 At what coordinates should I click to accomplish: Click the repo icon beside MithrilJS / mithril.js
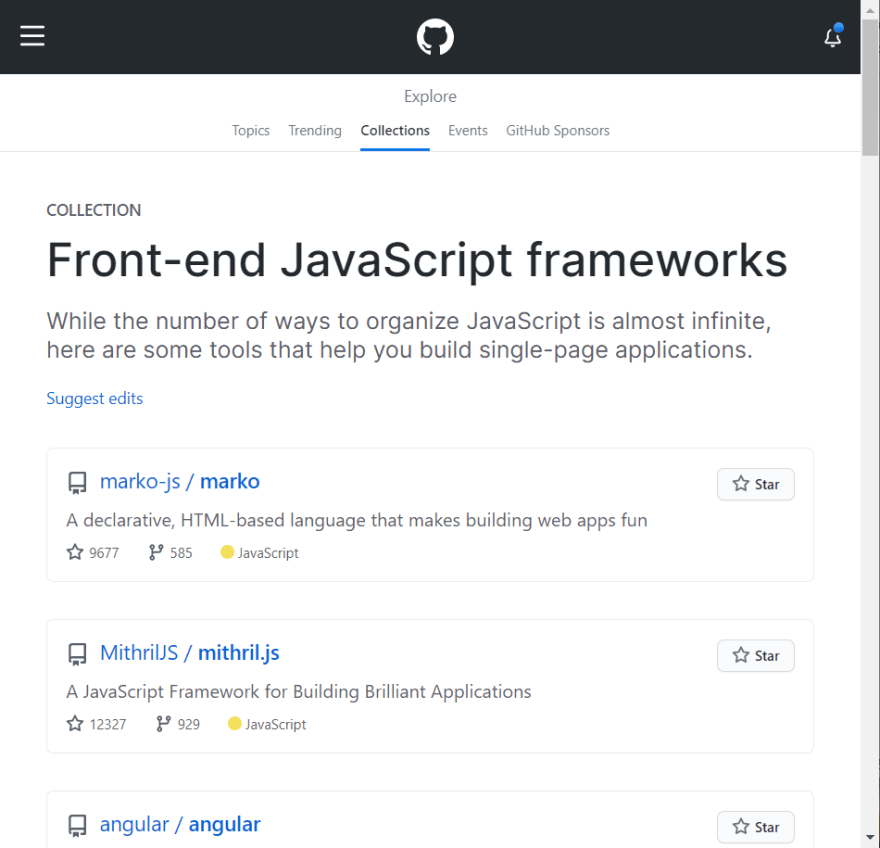(x=77, y=654)
